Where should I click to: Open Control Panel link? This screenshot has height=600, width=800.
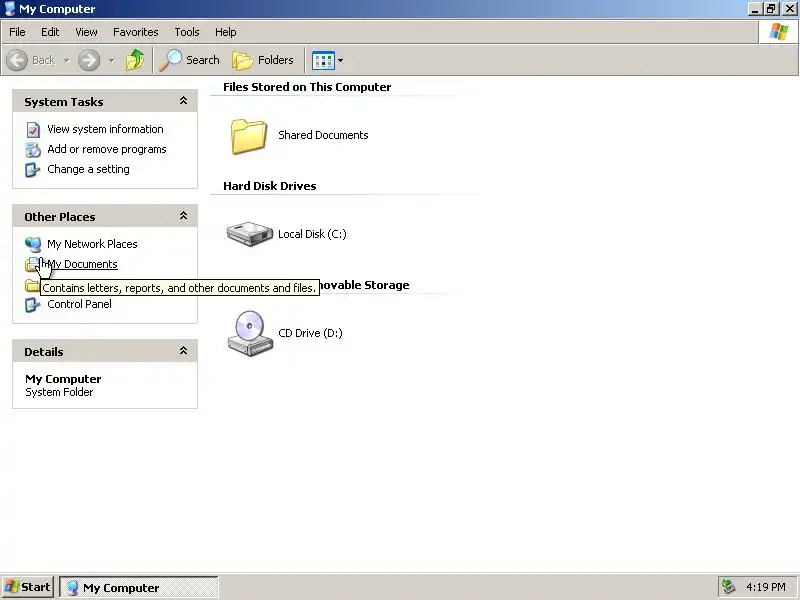pyautogui.click(x=79, y=304)
